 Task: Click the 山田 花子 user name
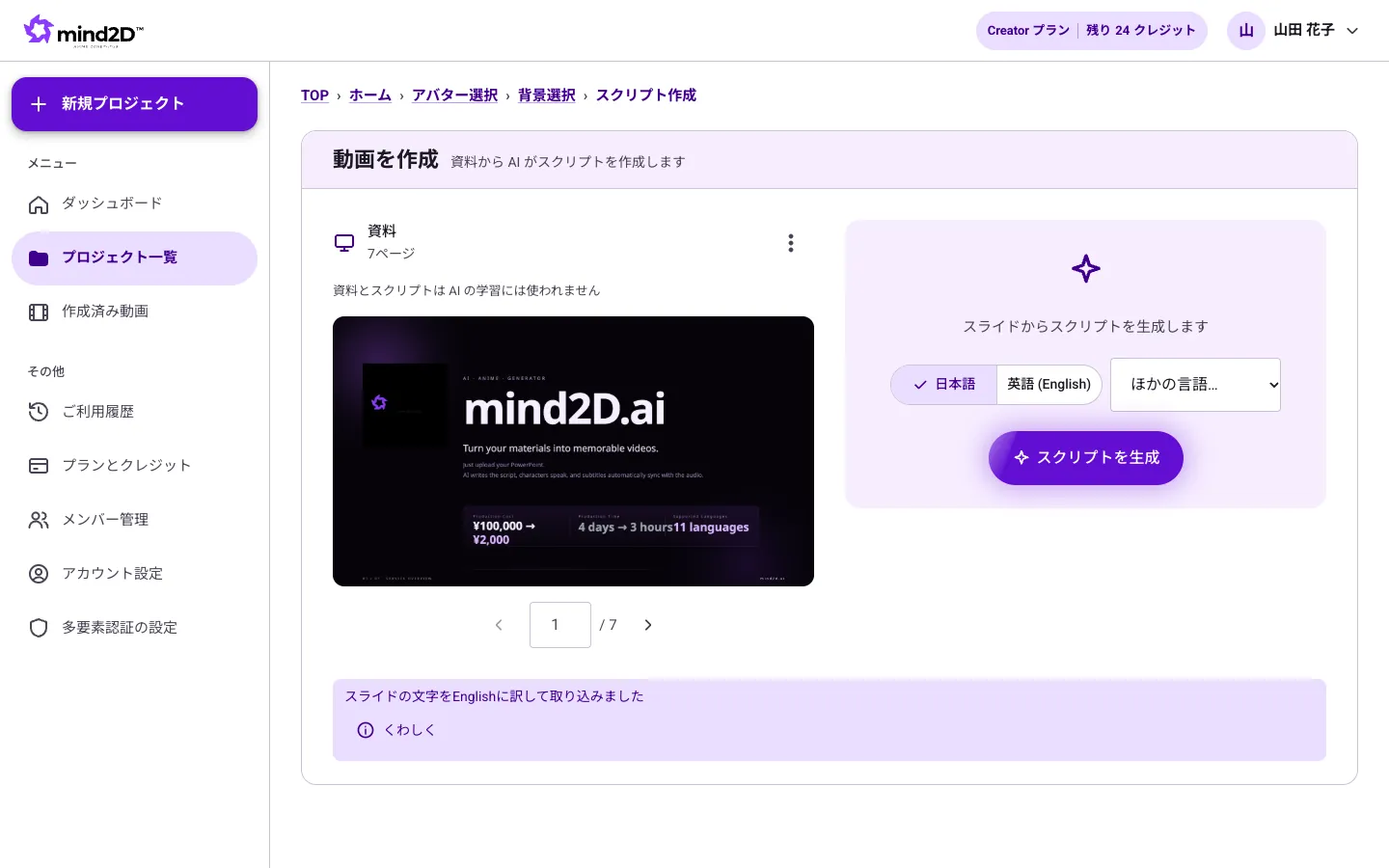(x=1304, y=31)
